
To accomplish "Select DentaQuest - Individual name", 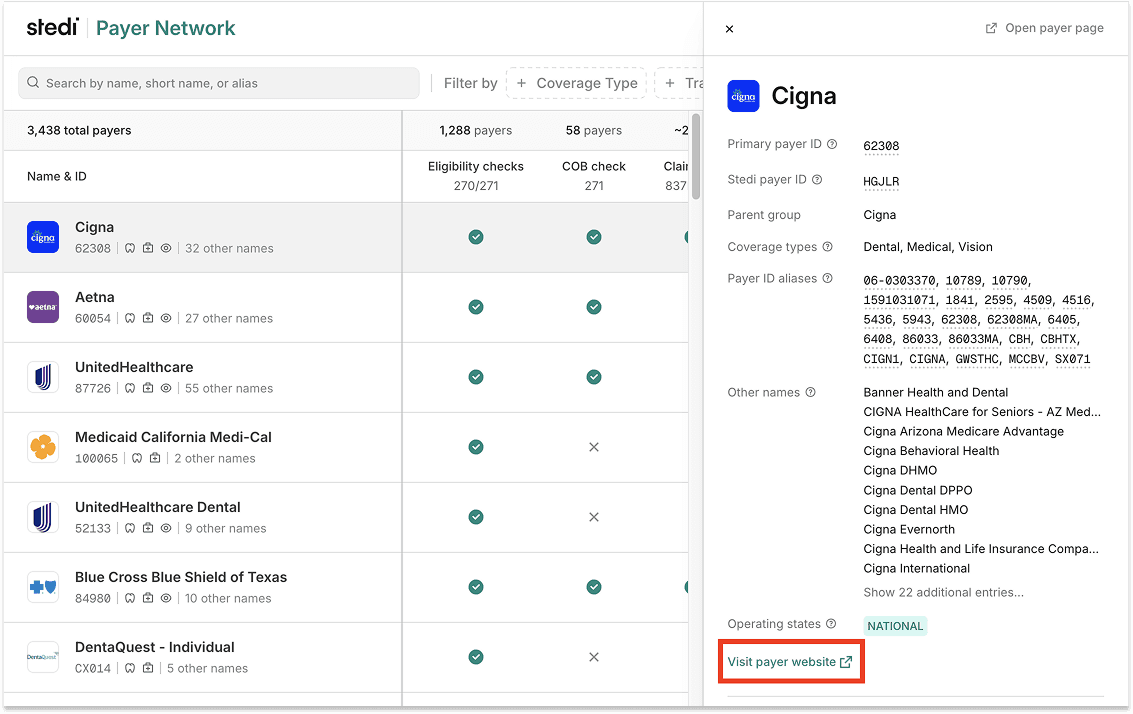I will click(155, 648).
